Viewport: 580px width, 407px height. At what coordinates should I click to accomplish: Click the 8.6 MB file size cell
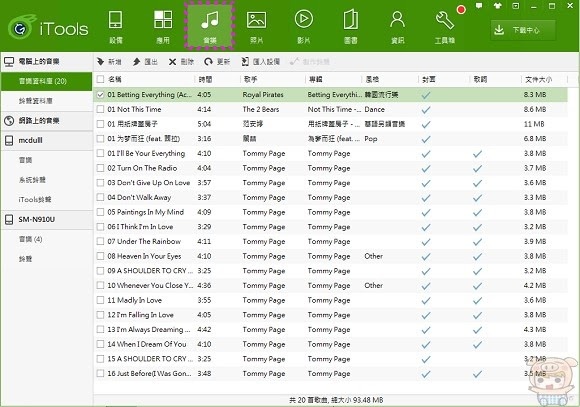535,109
